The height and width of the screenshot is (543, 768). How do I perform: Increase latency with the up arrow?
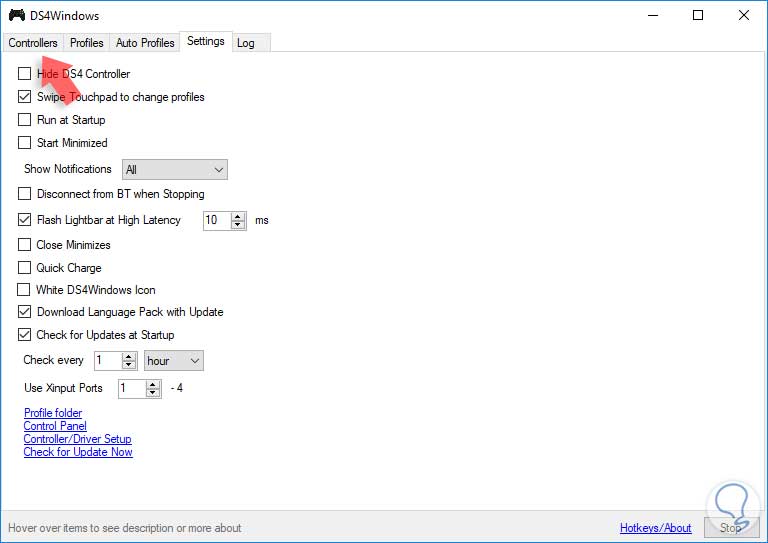(238, 216)
